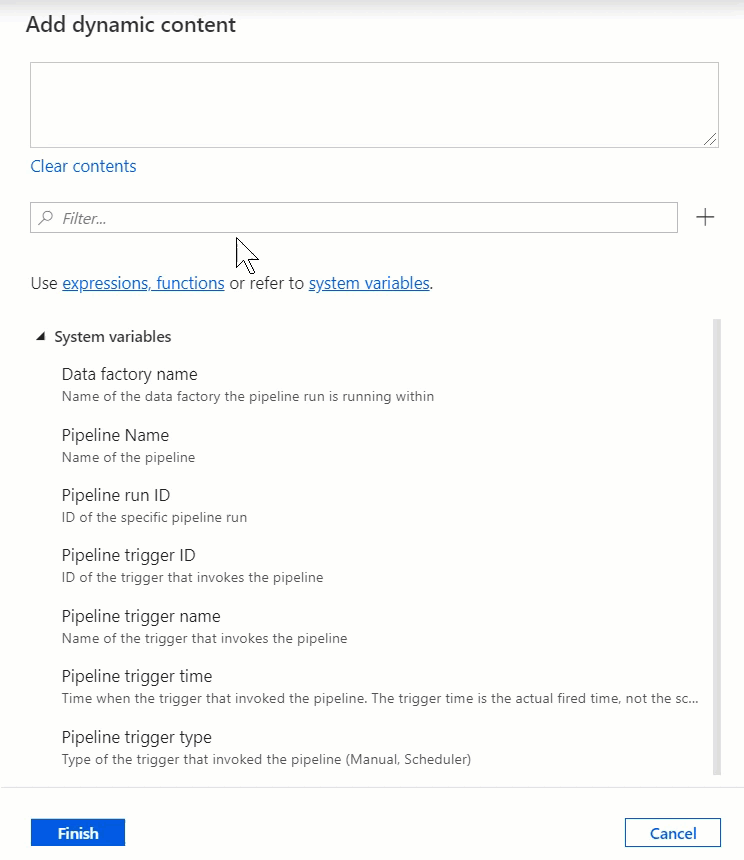Add the Pipeline trigger name variable
The width and height of the screenshot is (744, 860).
[x=141, y=616]
